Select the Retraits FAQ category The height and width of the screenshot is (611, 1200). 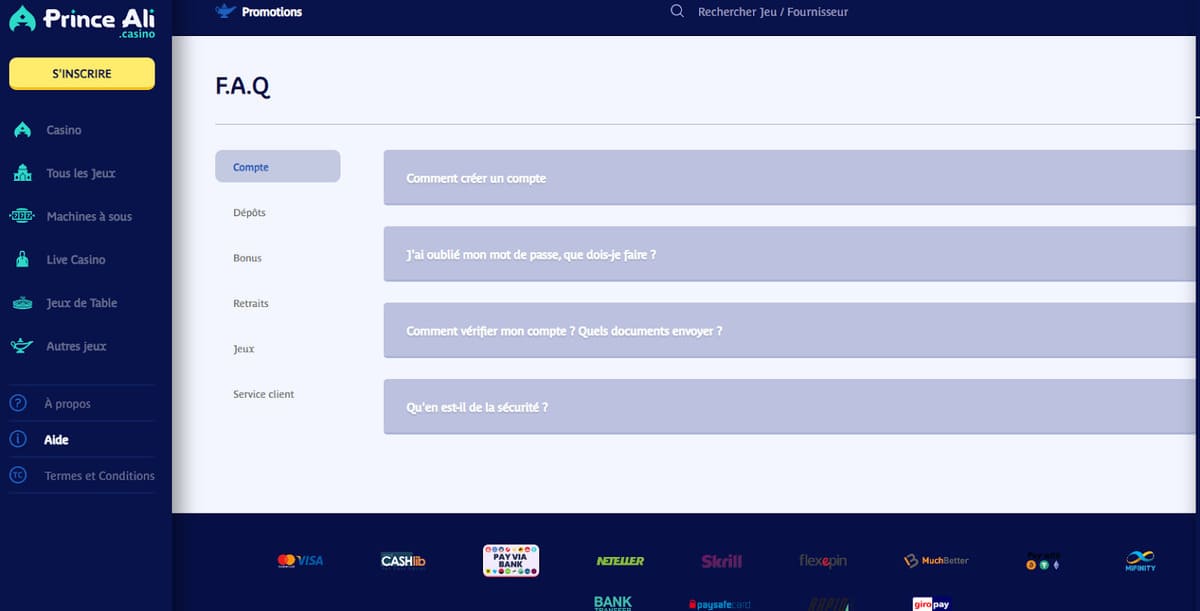coord(250,303)
